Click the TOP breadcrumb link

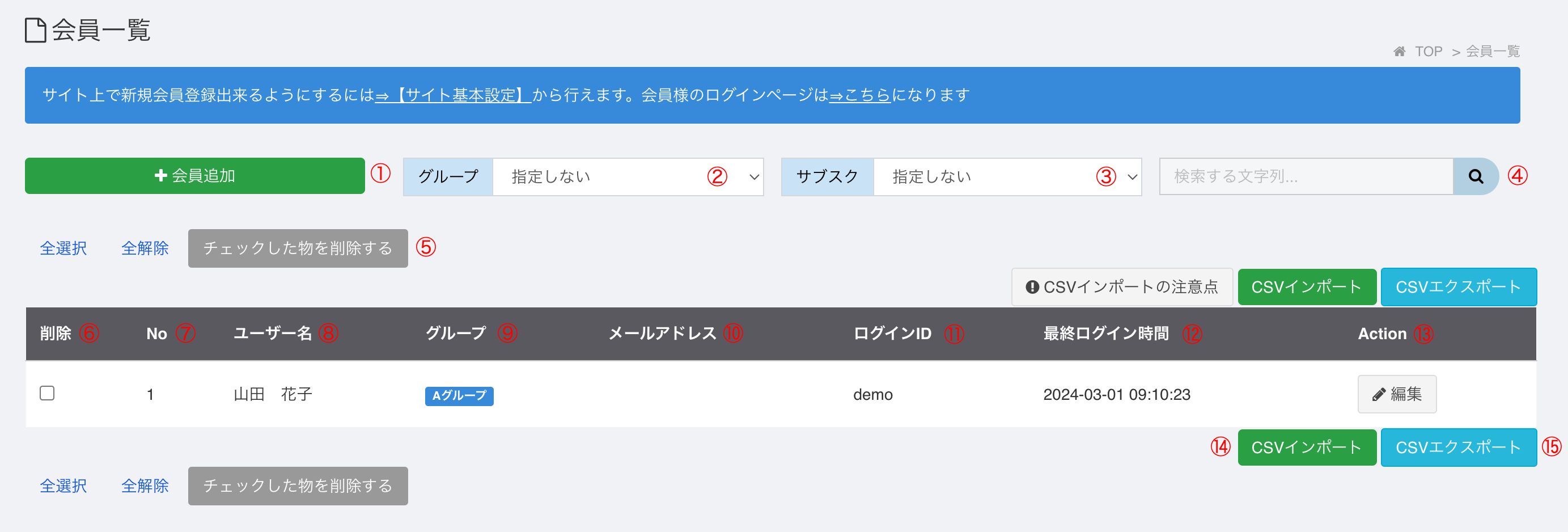tap(1429, 51)
